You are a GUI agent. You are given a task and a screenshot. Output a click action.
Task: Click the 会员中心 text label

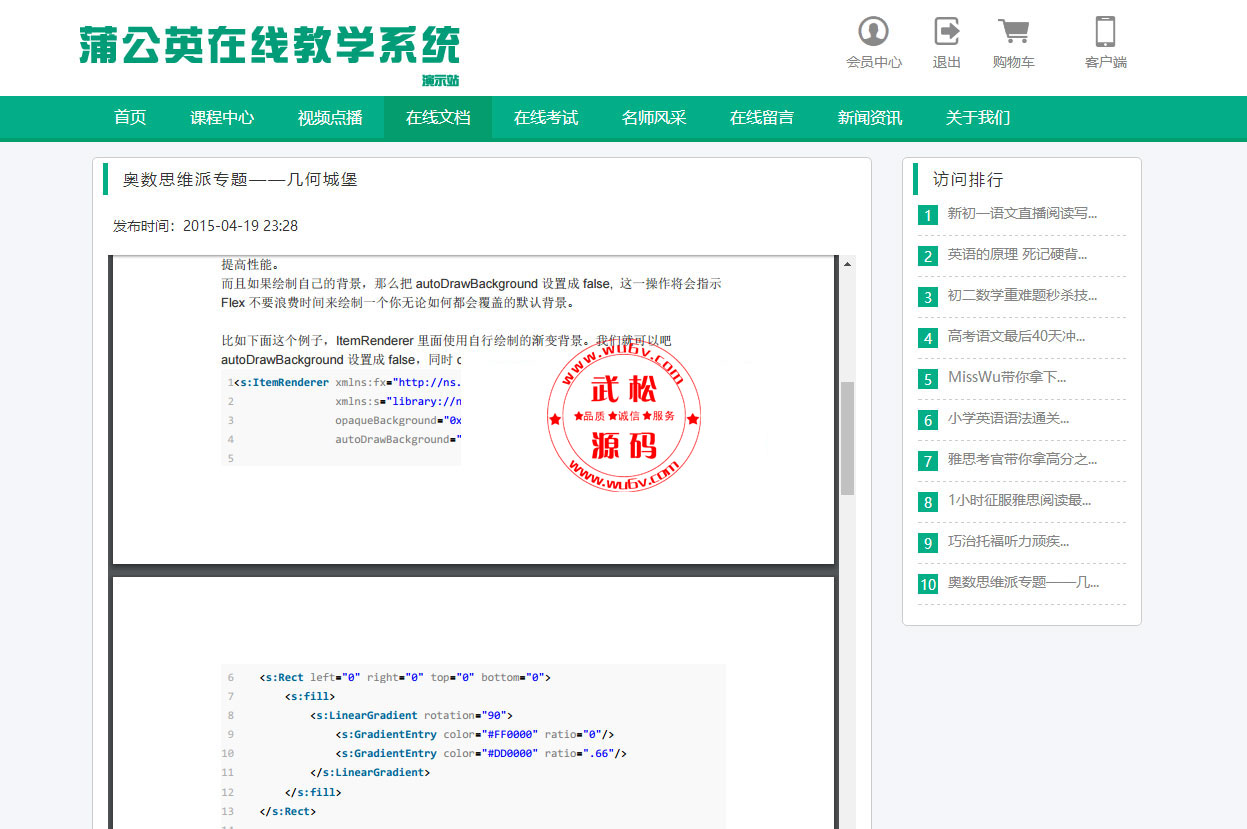coord(874,62)
